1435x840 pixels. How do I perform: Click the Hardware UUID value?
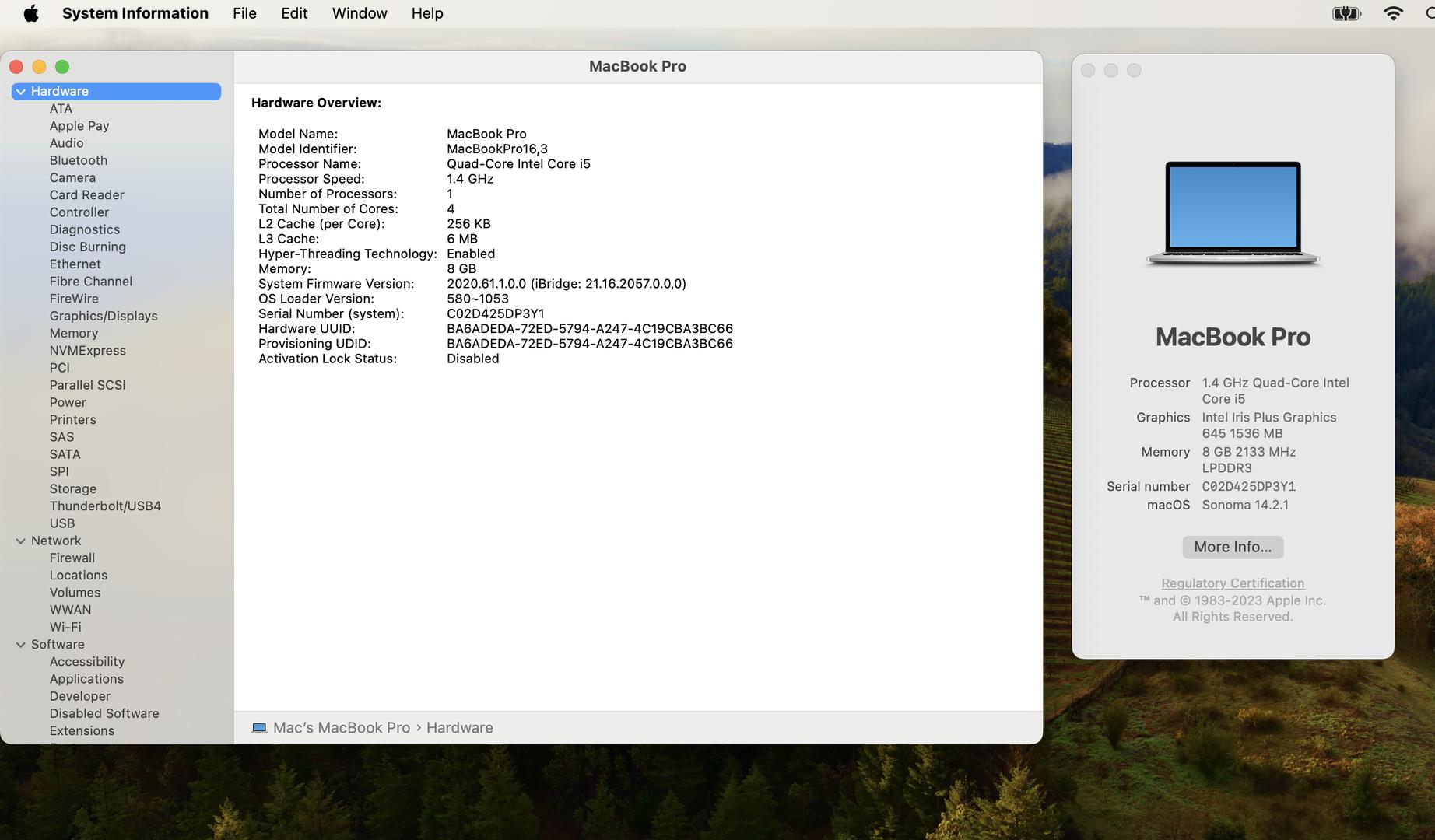[590, 329]
